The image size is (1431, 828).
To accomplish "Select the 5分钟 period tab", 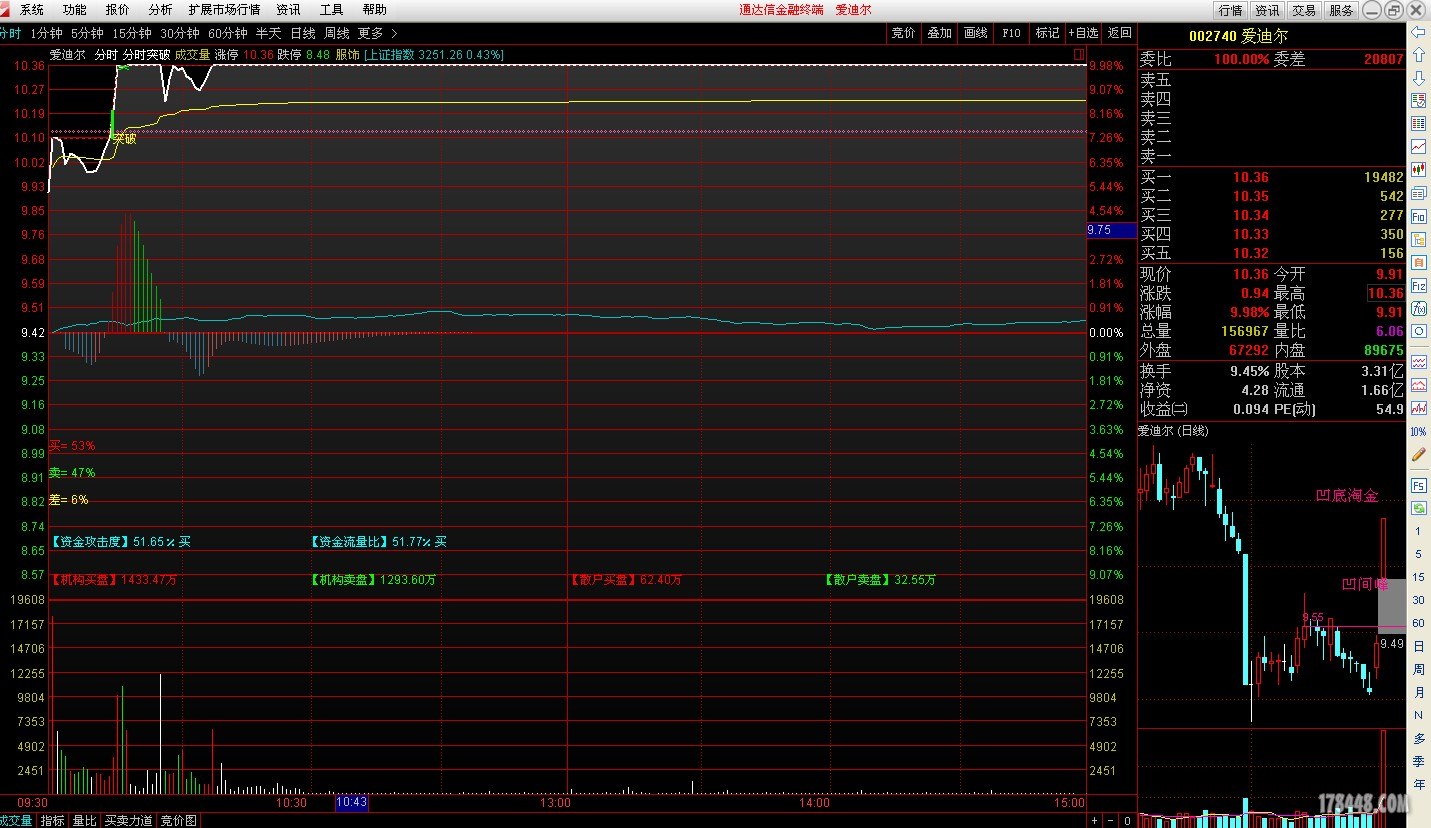I will pyautogui.click(x=87, y=33).
